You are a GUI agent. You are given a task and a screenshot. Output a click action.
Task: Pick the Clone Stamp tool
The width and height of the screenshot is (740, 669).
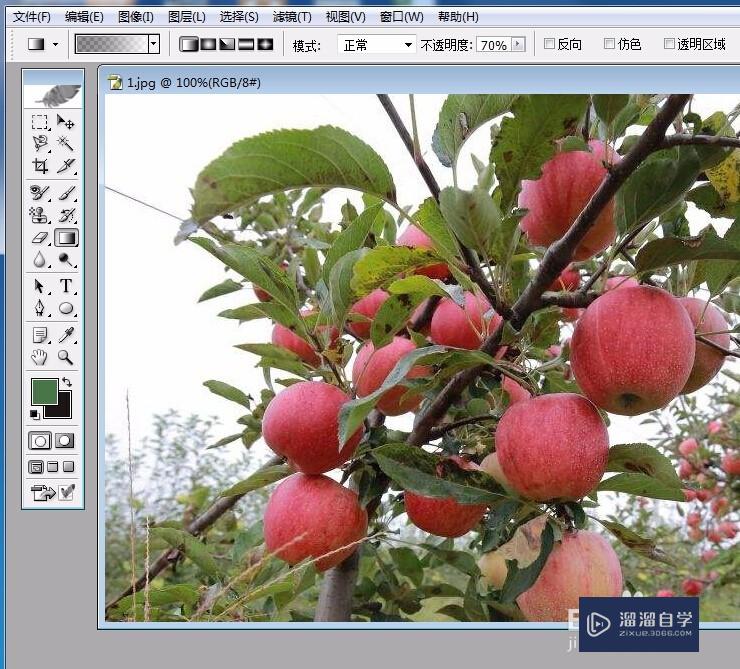pos(40,215)
